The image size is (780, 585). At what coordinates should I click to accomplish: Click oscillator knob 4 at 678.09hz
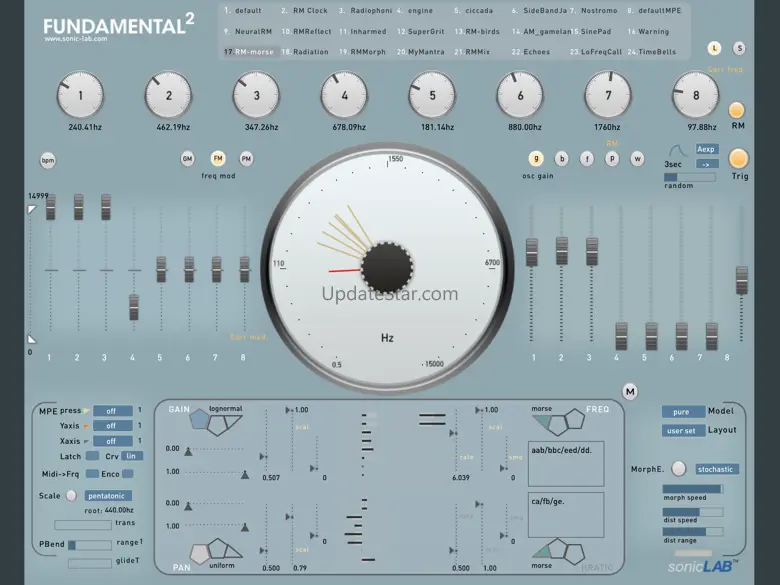344,96
